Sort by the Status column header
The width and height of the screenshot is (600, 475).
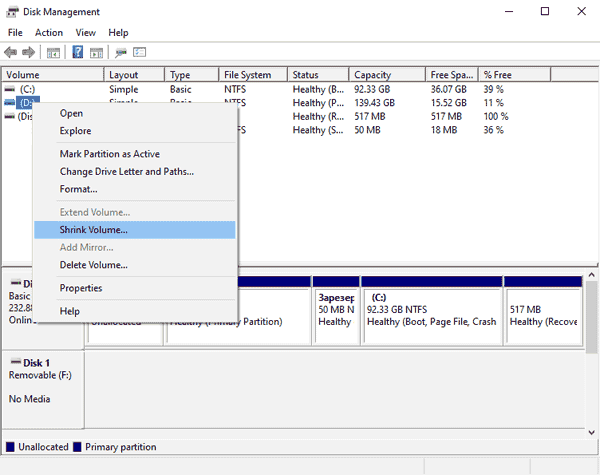coord(318,75)
